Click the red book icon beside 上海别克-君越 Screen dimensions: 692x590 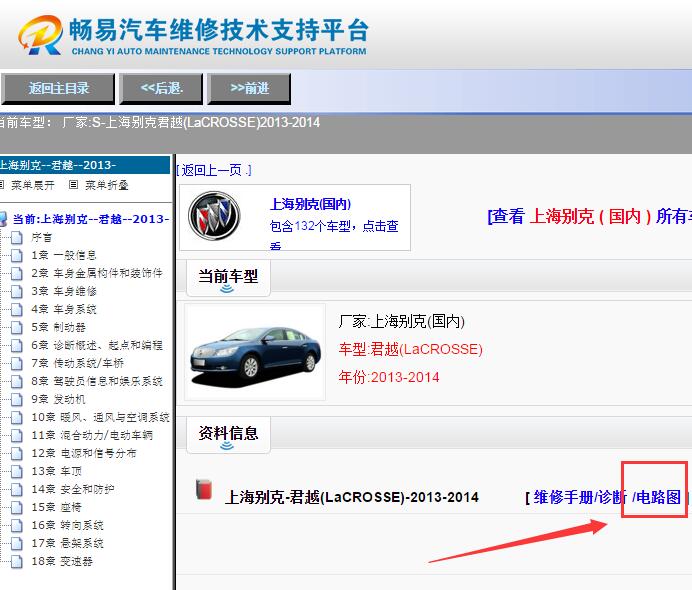point(203,489)
